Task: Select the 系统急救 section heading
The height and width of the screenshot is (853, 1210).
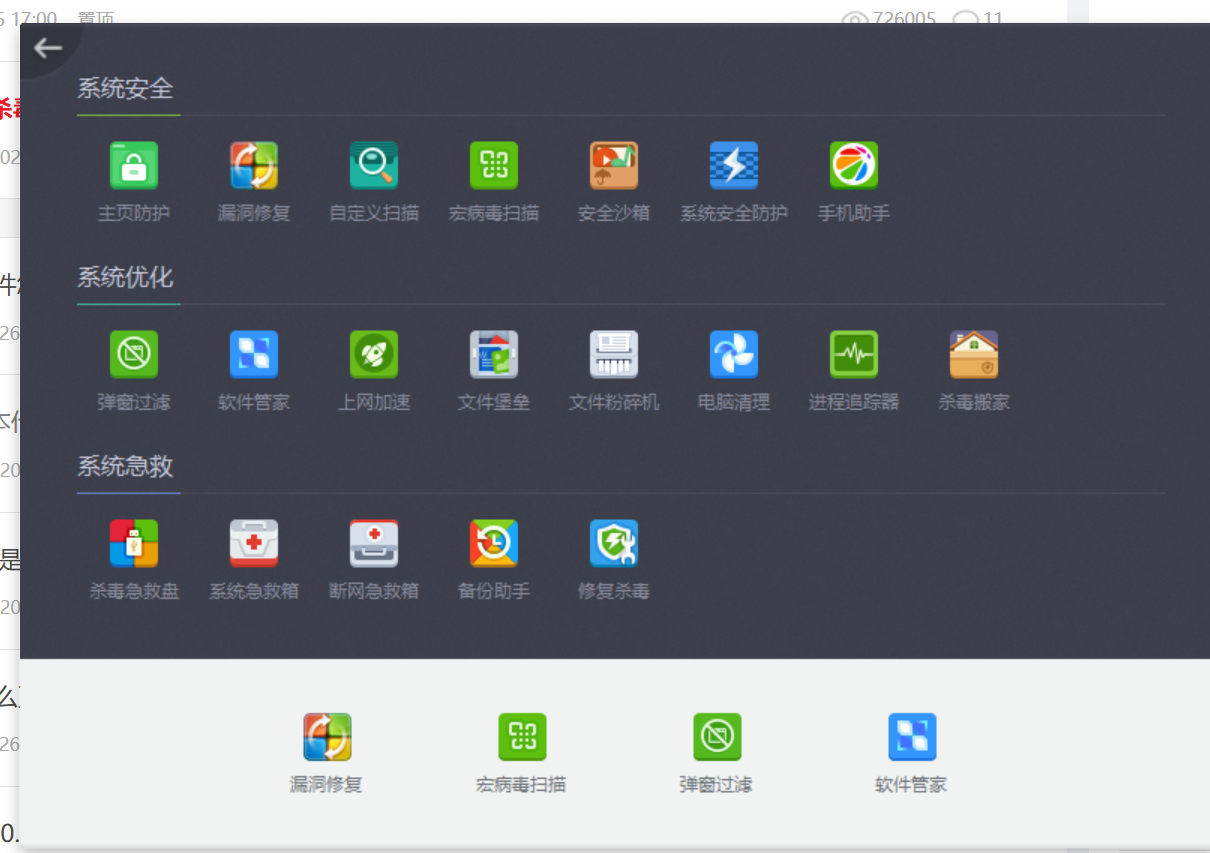Action: [x=125, y=467]
